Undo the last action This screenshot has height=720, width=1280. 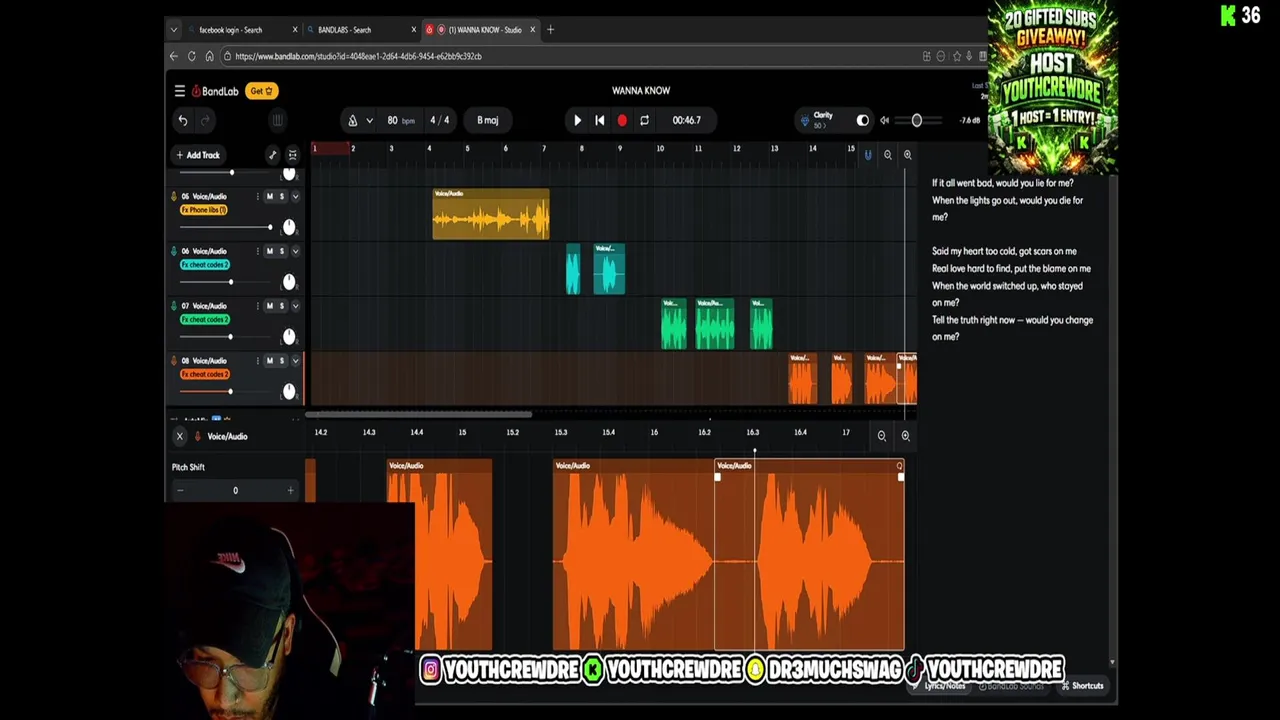click(x=183, y=120)
